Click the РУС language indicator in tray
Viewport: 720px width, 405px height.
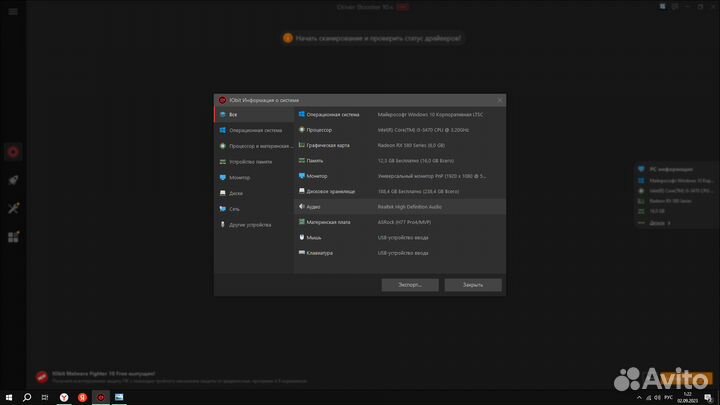[669, 398]
